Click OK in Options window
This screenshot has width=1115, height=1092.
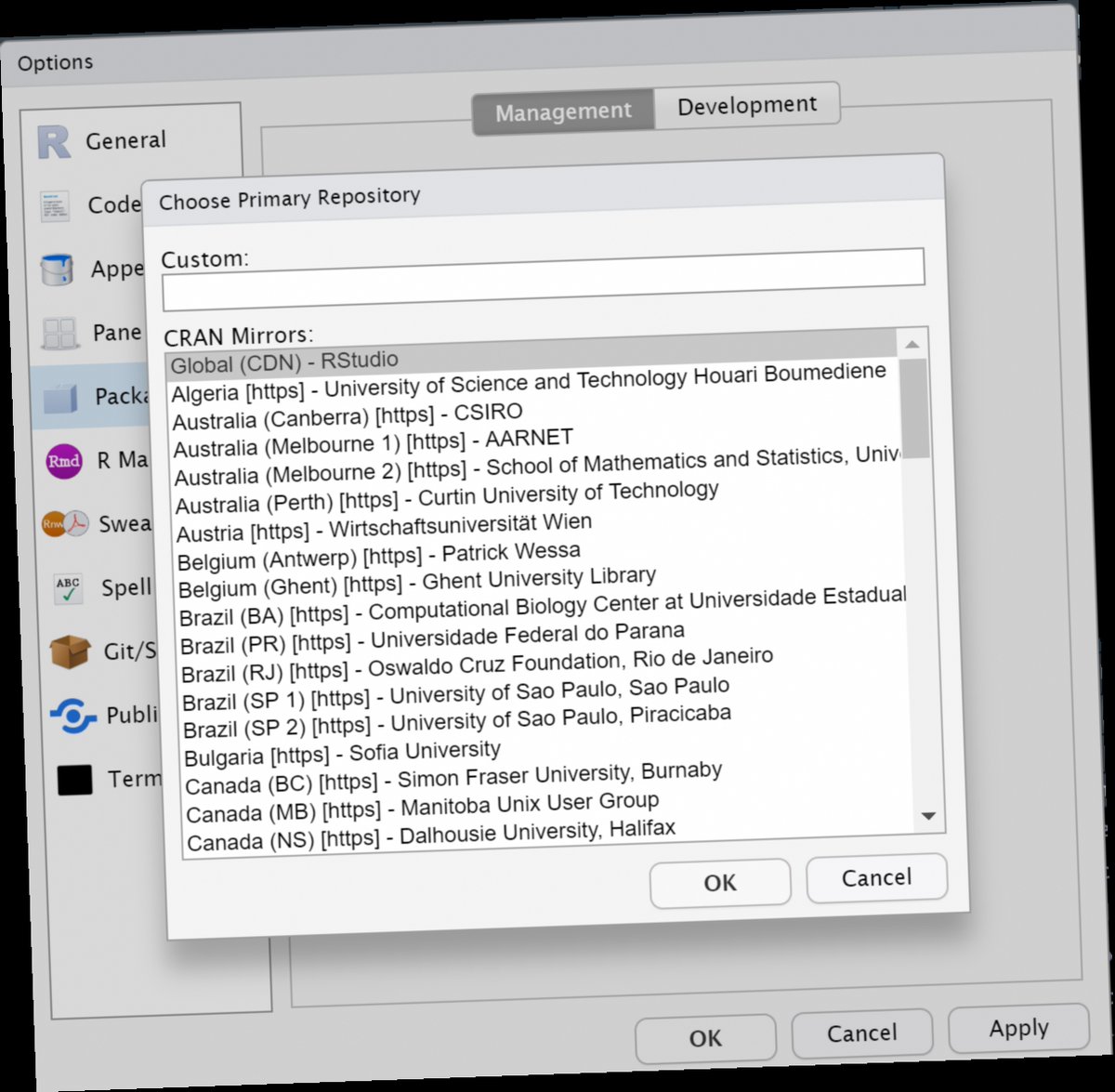tap(705, 1038)
